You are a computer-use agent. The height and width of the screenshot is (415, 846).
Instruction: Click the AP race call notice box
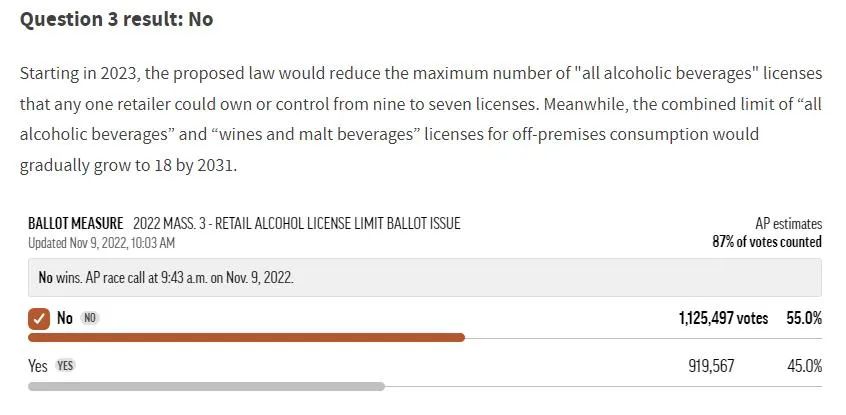pyautogui.click(x=425, y=277)
